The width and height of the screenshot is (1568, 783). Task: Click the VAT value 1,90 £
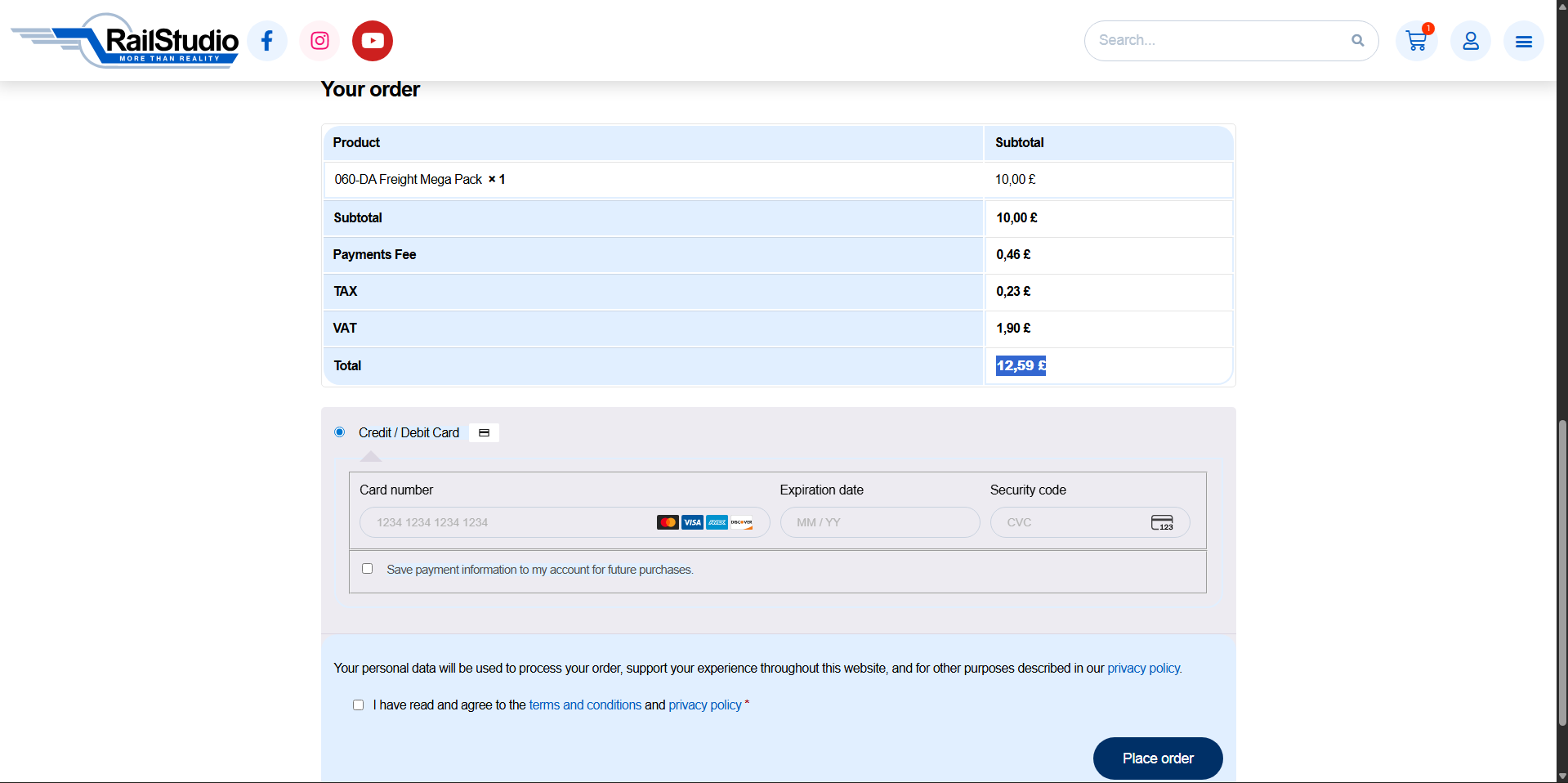click(1013, 328)
